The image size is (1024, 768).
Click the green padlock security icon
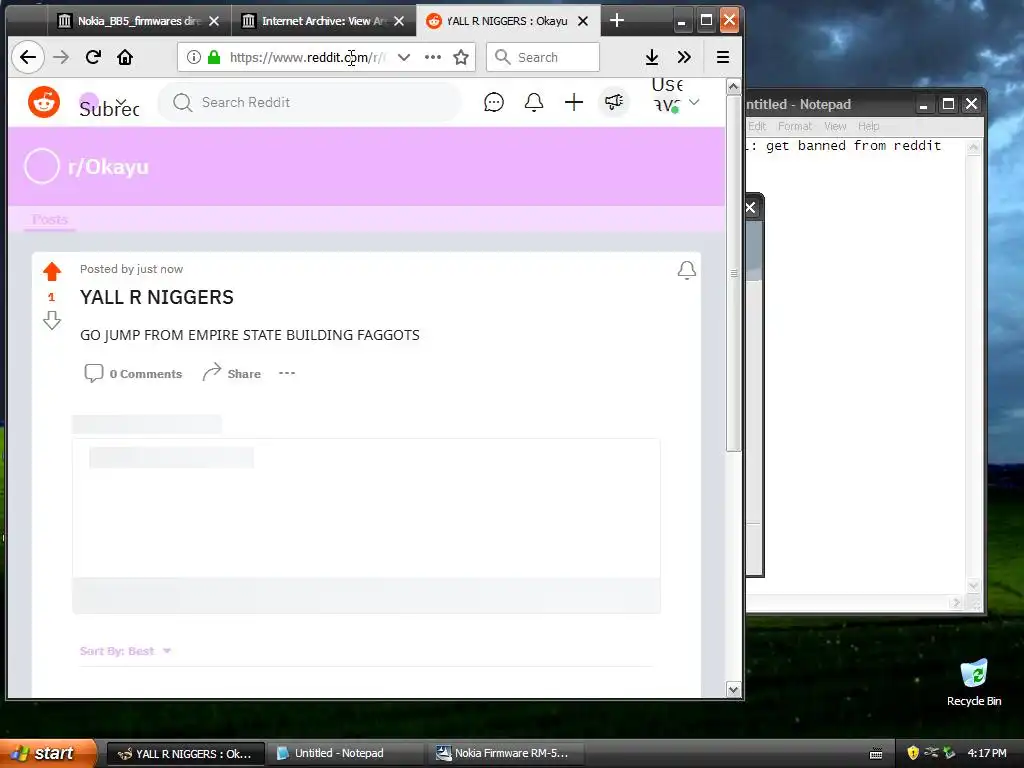click(x=214, y=57)
